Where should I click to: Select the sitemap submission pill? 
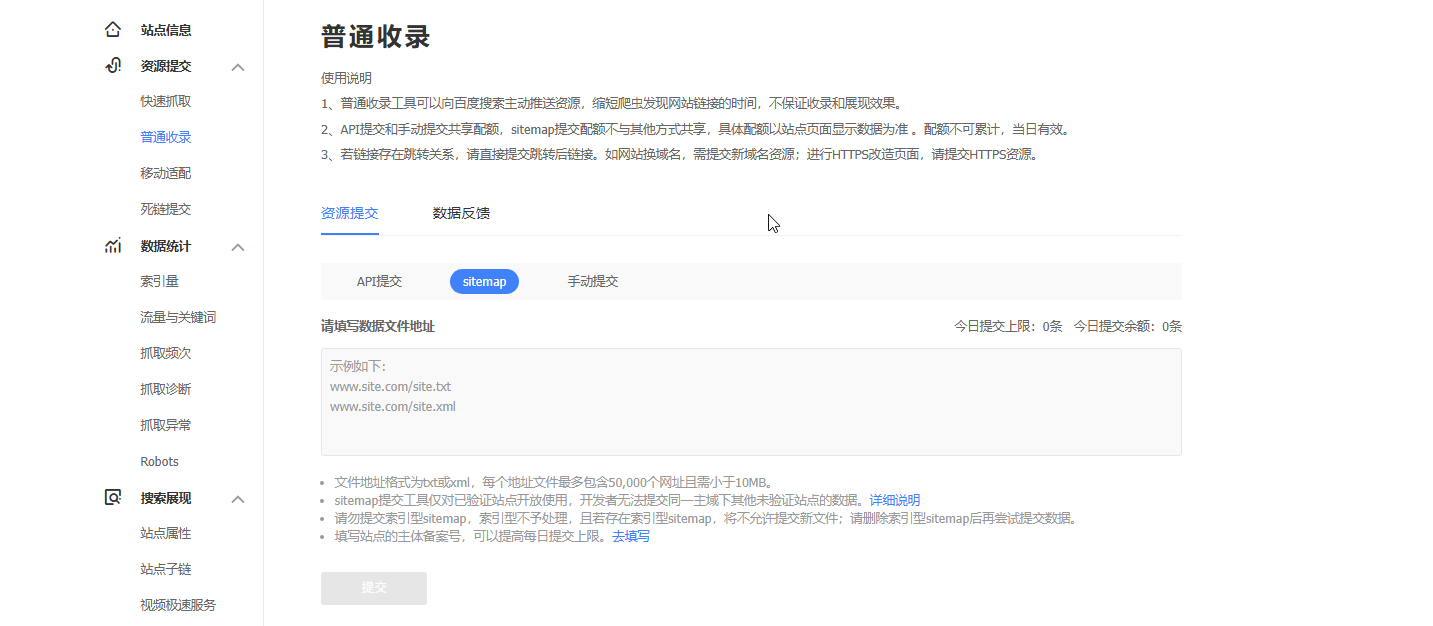point(484,282)
